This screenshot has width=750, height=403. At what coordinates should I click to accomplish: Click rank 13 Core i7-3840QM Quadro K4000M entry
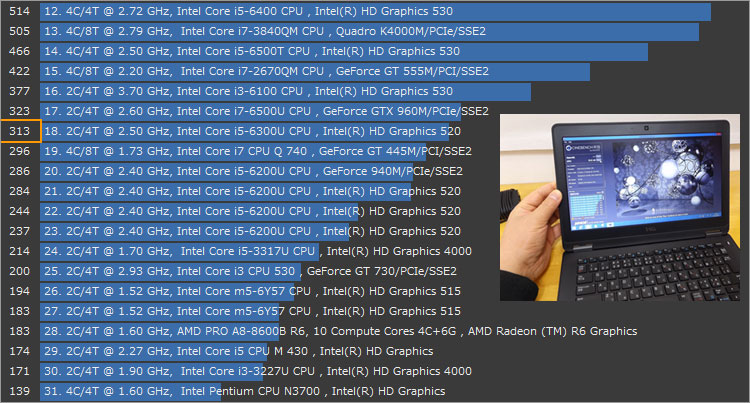[x=265, y=31]
